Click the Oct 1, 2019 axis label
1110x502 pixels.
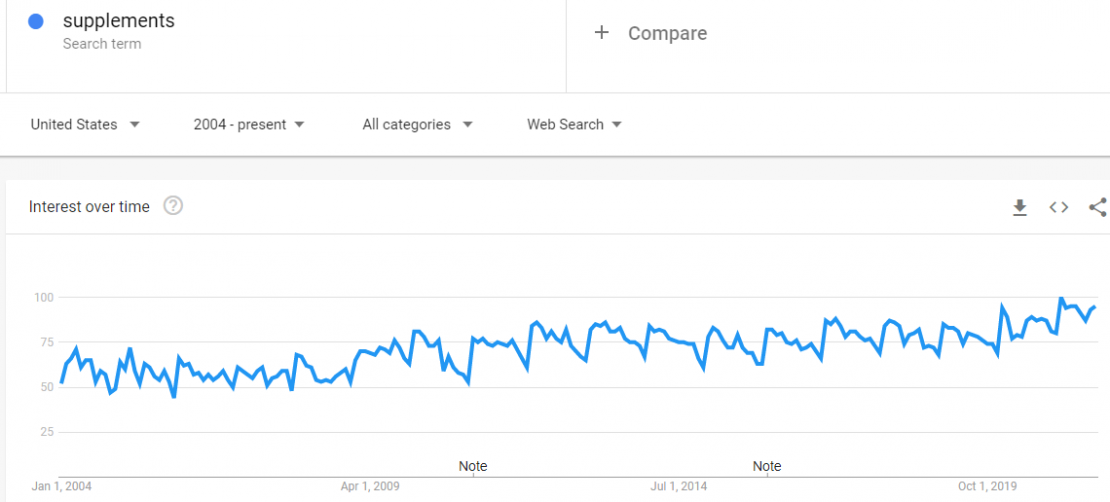[x=987, y=486]
